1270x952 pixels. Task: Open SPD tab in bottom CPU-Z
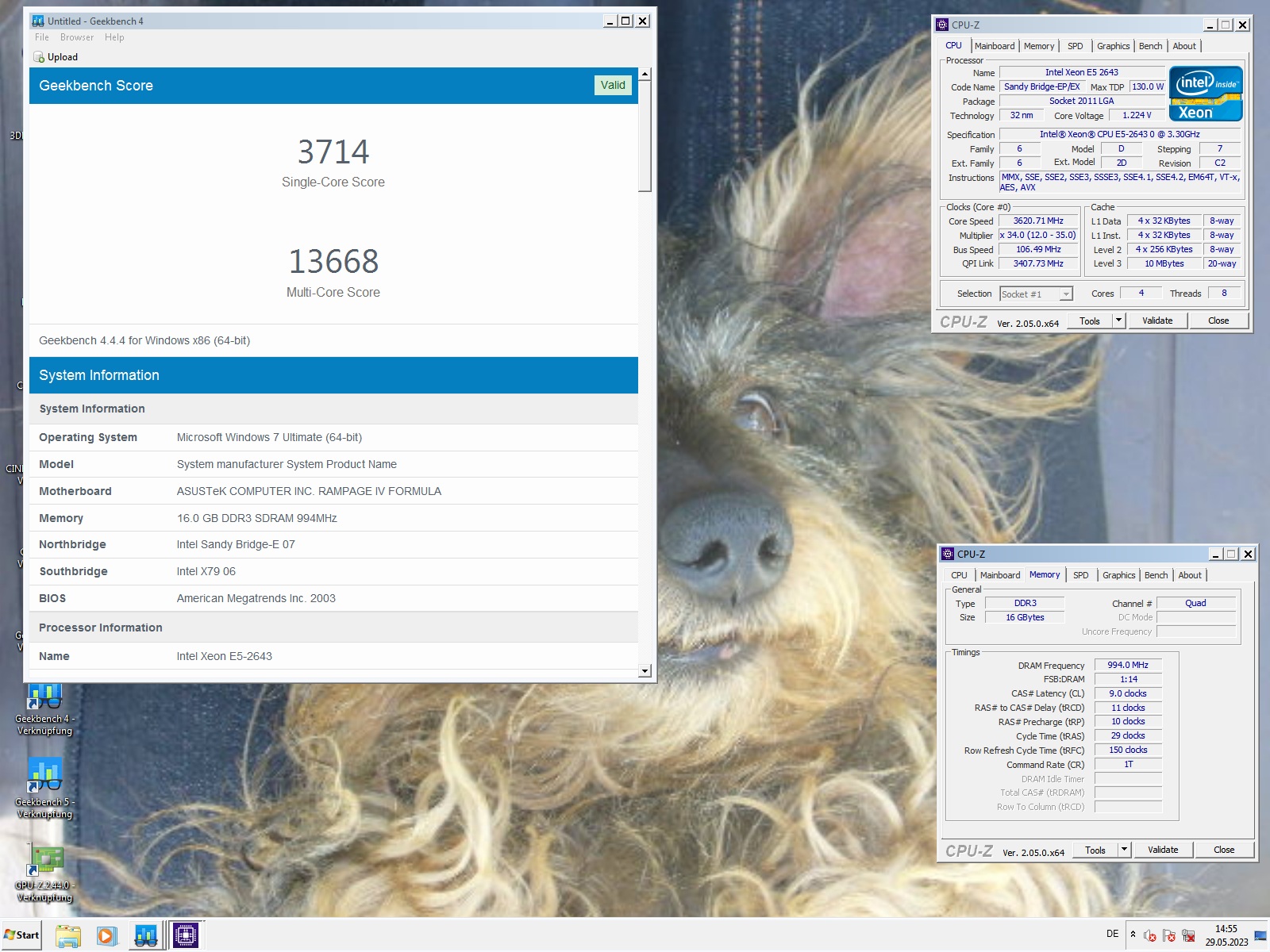(1081, 575)
